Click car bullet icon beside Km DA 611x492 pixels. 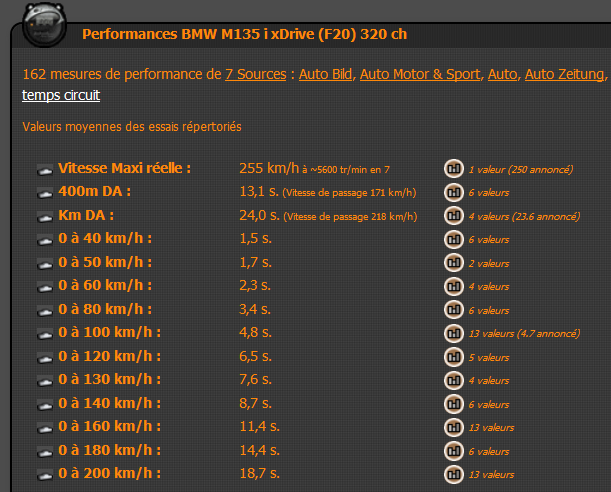[45, 217]
